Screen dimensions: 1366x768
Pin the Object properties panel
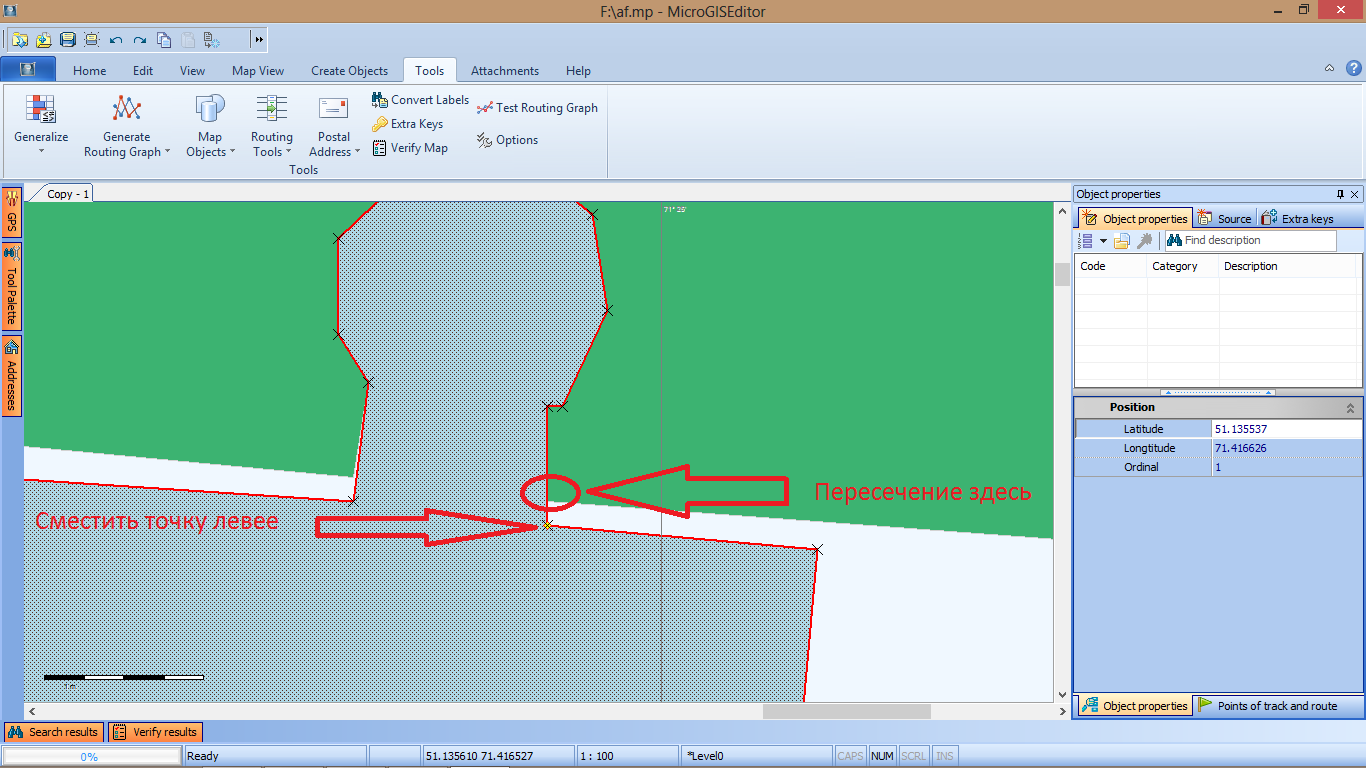tap(1340, 194)
